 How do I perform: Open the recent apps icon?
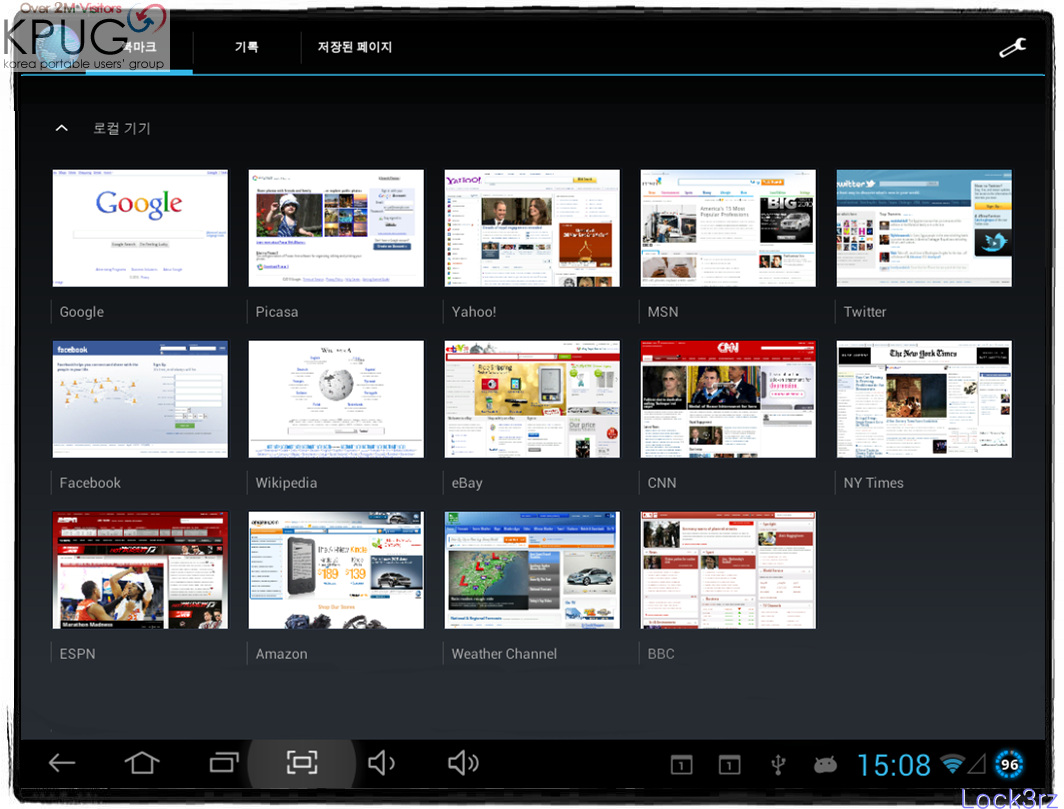tap(224, 763)
